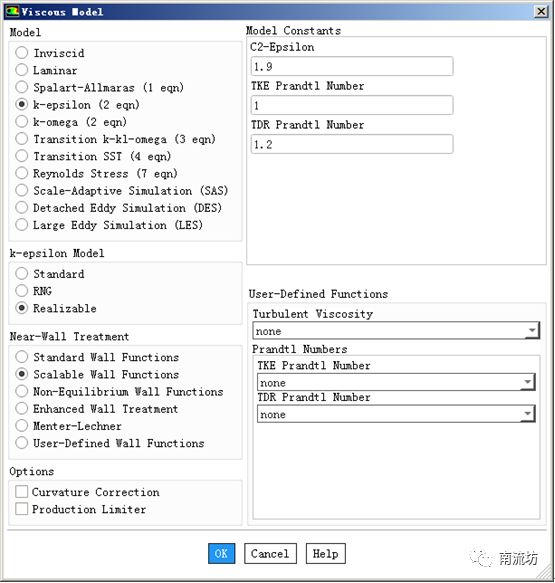Image resolution: width=555 pixels, height=583 pixels.
Task: Choose Menter-Lechner near-wall treatment
Action: coord(22,426)
